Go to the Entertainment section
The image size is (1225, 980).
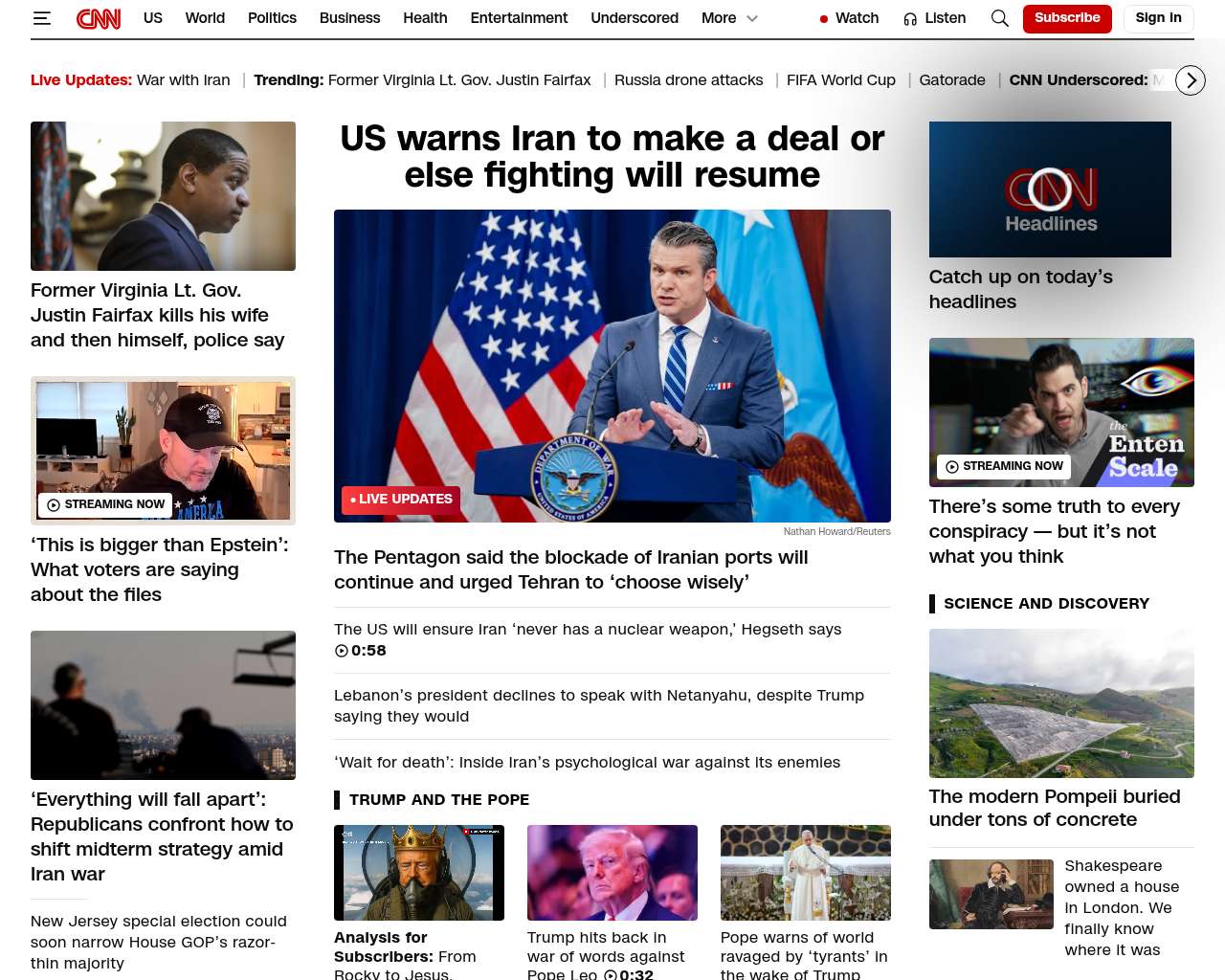click(519, 18)
